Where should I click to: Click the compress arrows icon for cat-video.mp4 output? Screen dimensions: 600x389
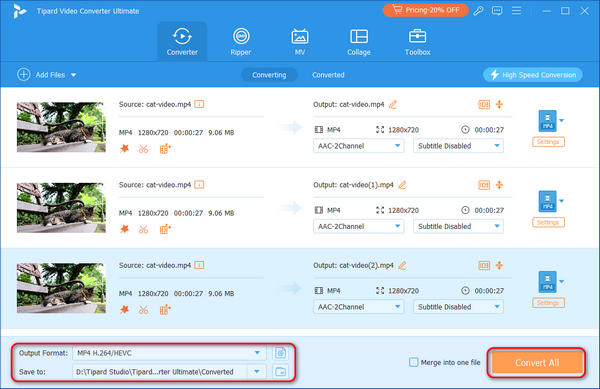pyautogui.click(x=499, y=104)
